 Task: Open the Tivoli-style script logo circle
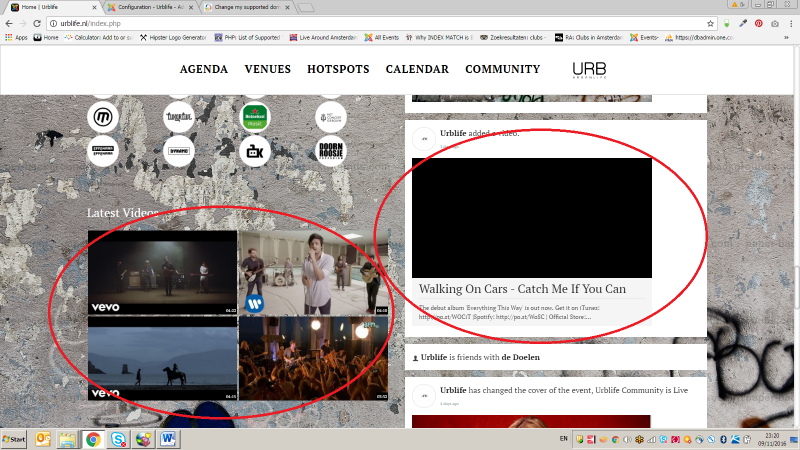coord(179,117)
